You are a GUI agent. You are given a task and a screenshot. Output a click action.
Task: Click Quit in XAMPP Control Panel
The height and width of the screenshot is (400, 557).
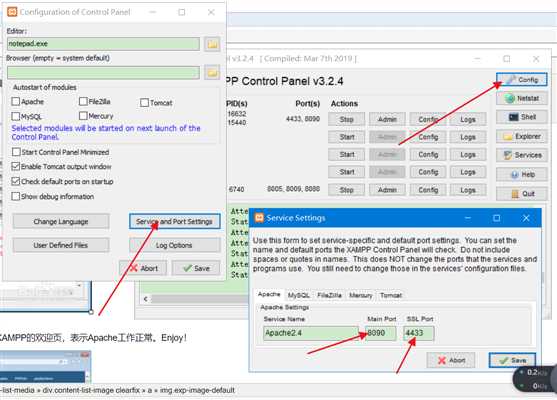pyautogui.click(x=521, y=194)
